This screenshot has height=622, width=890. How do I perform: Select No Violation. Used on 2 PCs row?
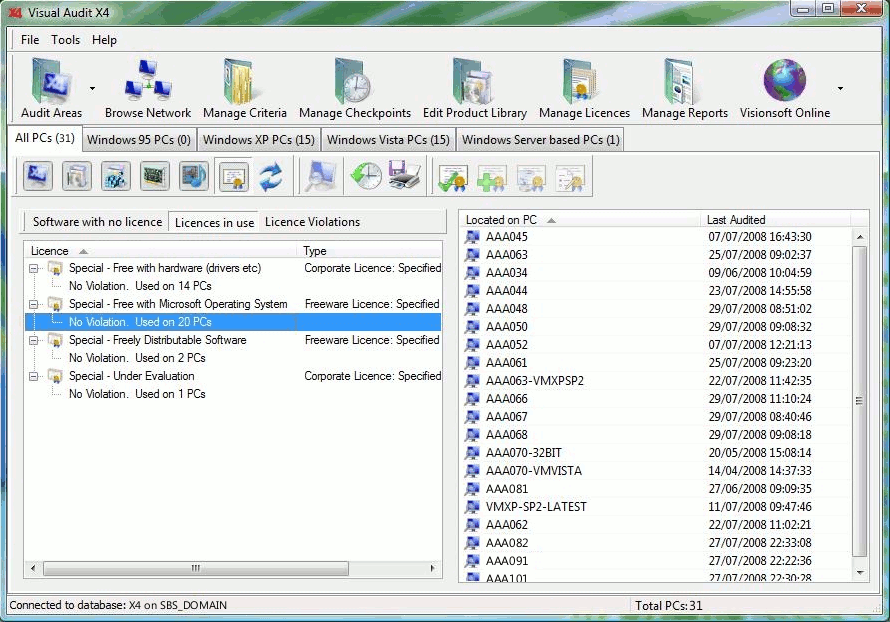pos(137,358)
